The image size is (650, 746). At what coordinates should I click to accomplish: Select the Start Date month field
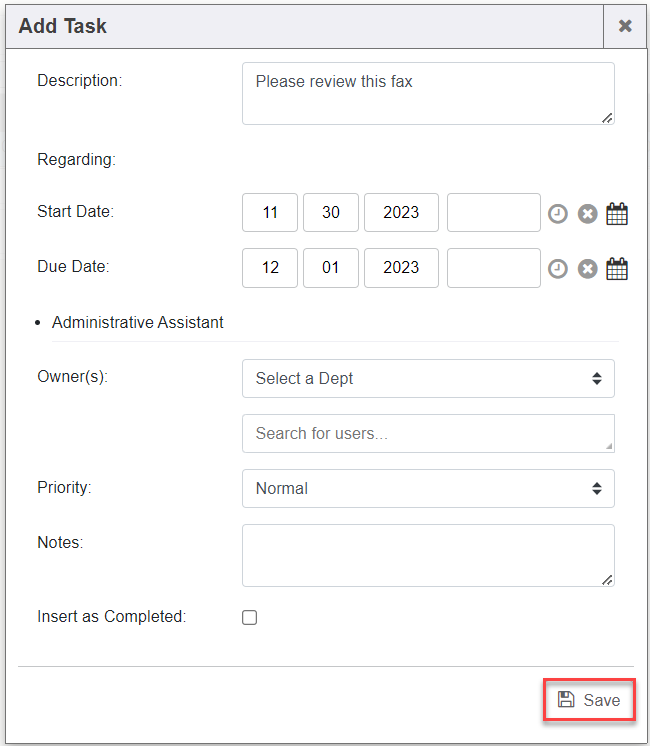[270, 213]
